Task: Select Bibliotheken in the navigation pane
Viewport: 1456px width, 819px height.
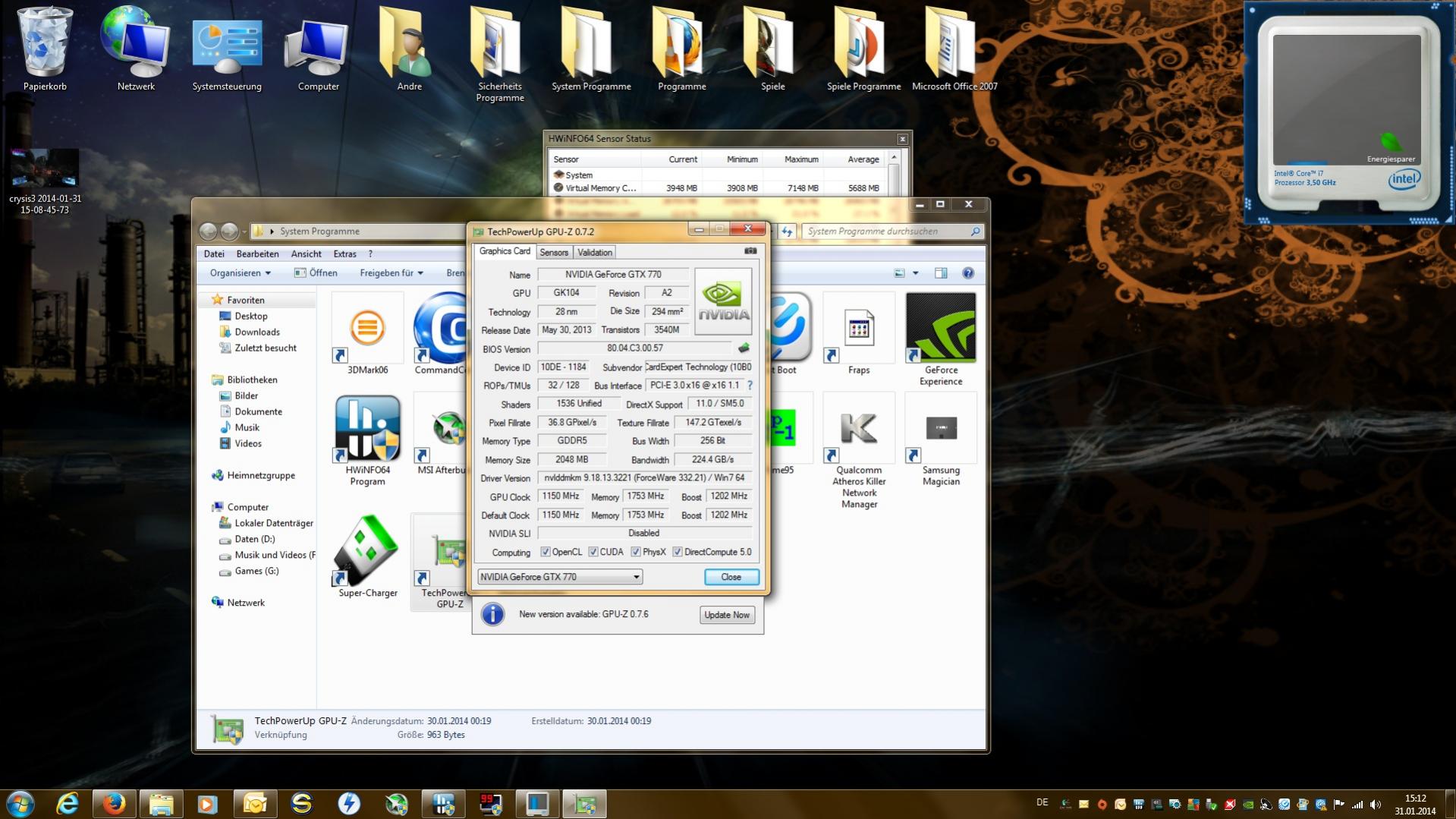Action: pos(252,380)
